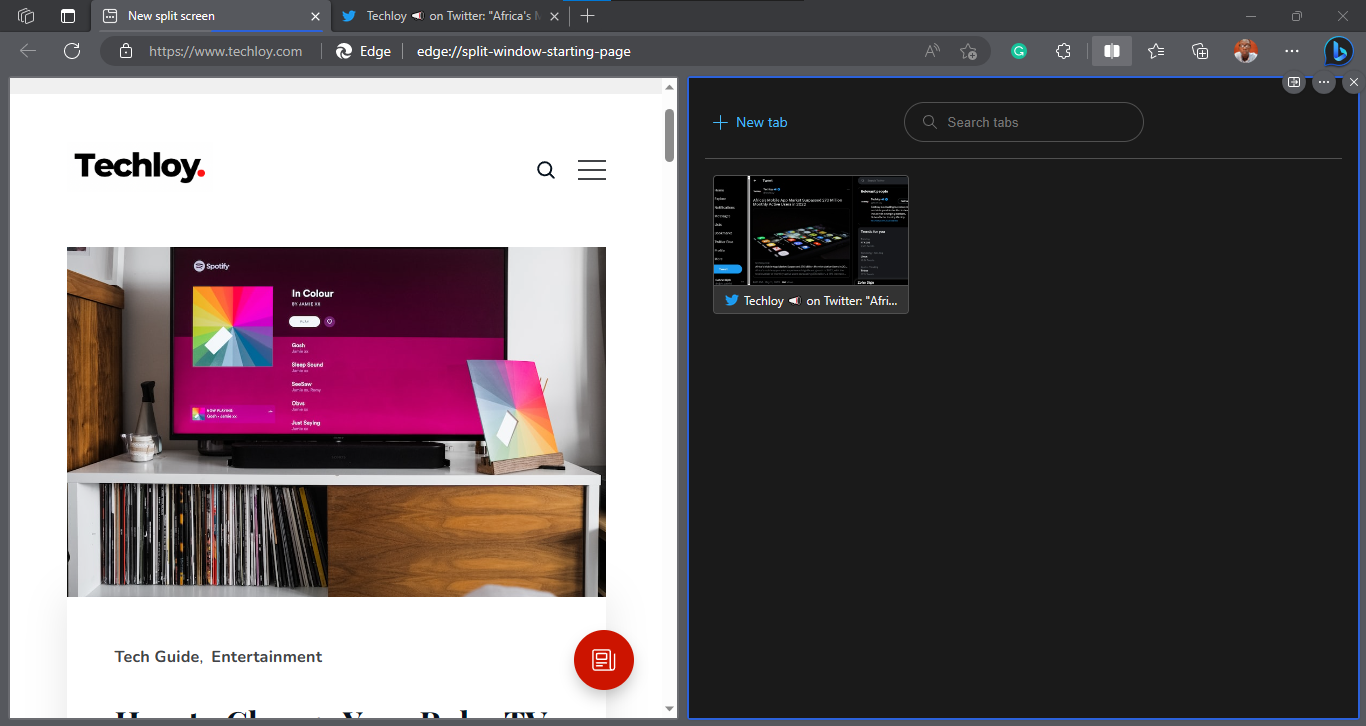
Task: Open the Entertainment category link
Action: [x=267, y=657]
